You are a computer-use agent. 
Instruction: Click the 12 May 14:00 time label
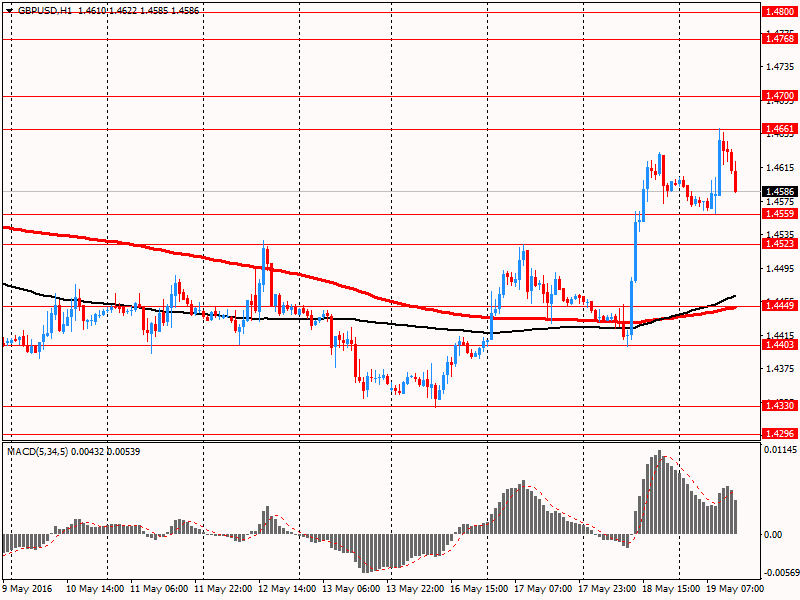tap(287, 589)
